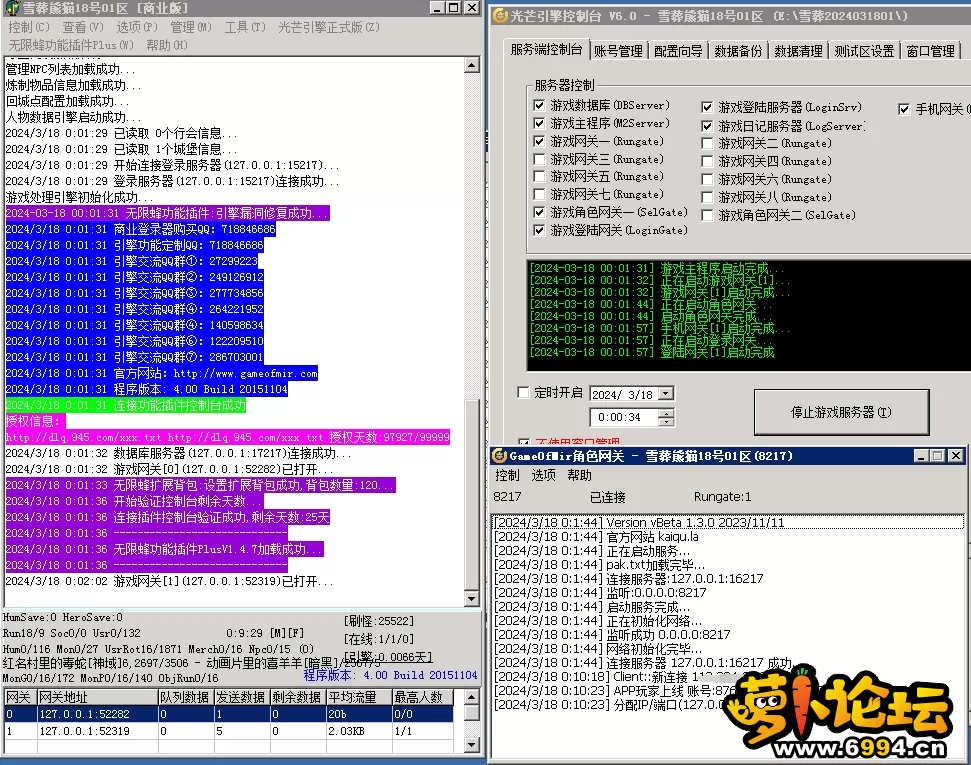
Task: Select the 127.0.0.1:52282 gateway row
Action: (229, 714)
